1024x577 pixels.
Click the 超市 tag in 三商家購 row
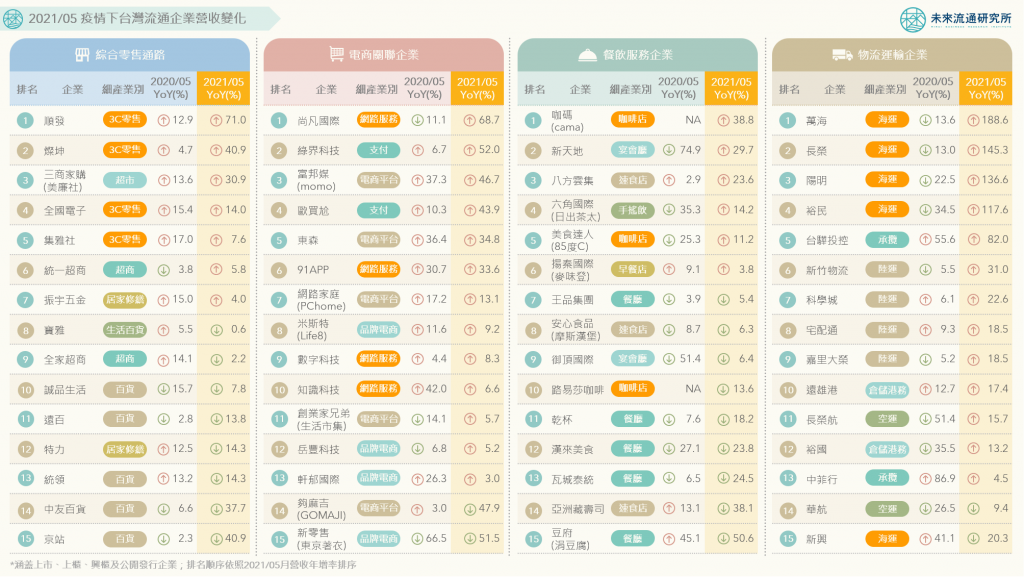(x=125, y=180)
